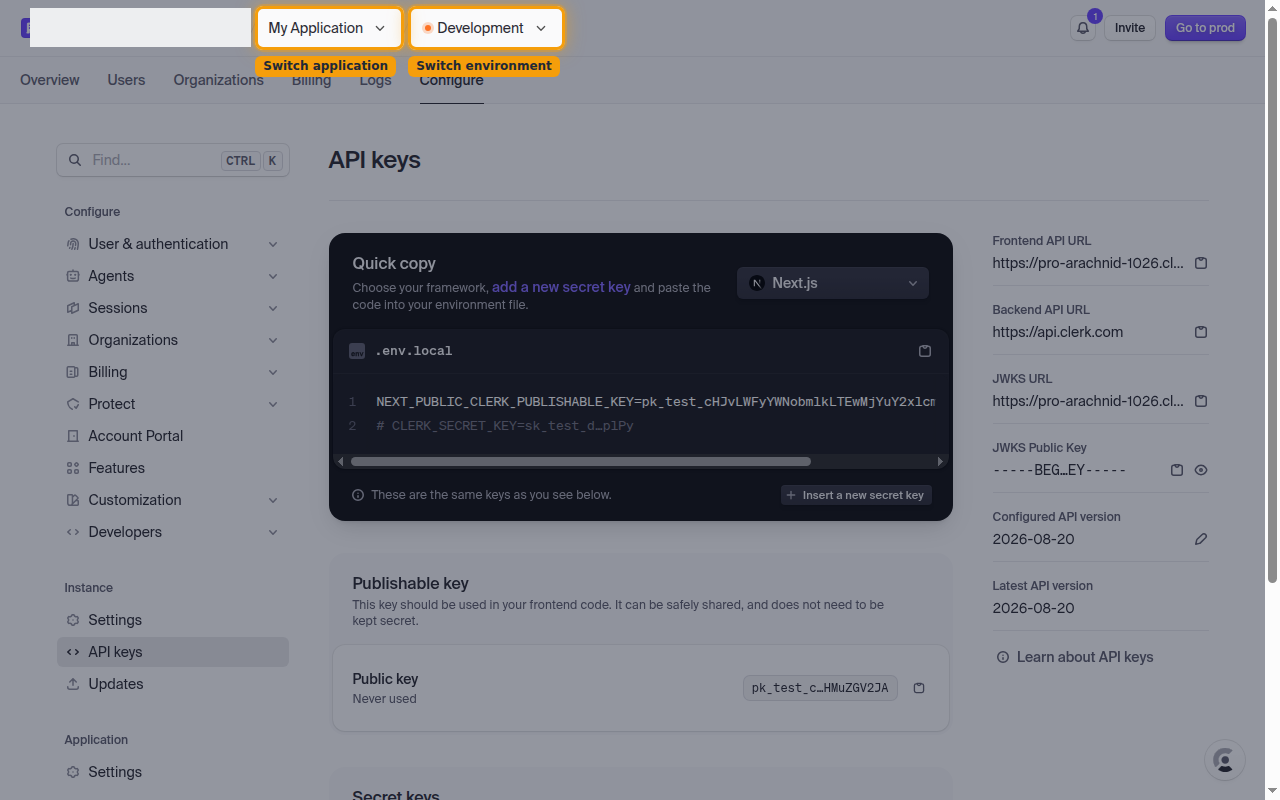Screen dimensions: 1280x800
Task: Click the Updates sidebar icon
Action: (x=73, y=684)
